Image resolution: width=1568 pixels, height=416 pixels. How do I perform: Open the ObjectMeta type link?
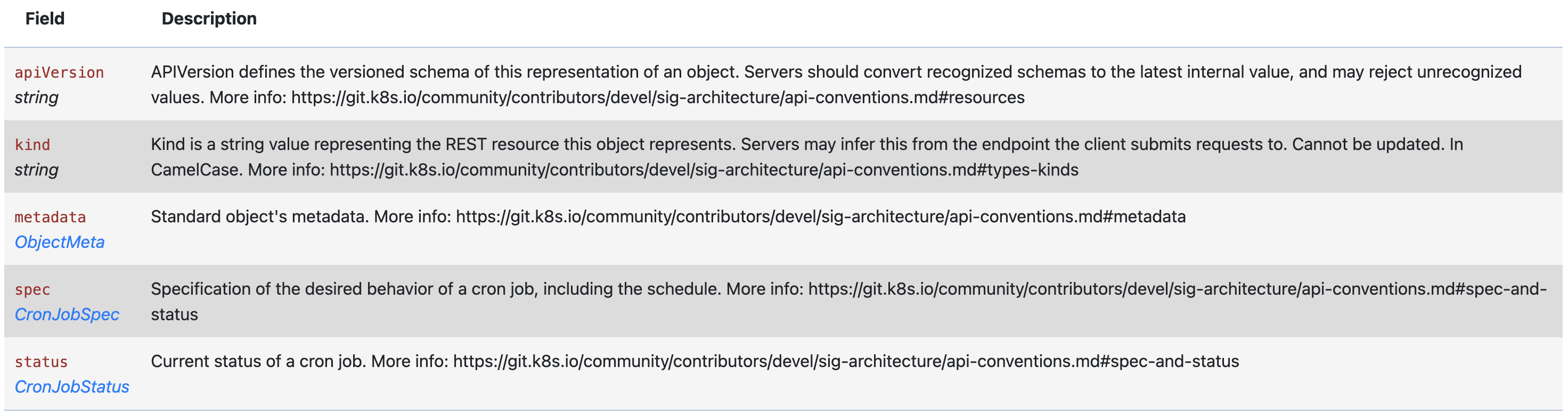[60, 242]
